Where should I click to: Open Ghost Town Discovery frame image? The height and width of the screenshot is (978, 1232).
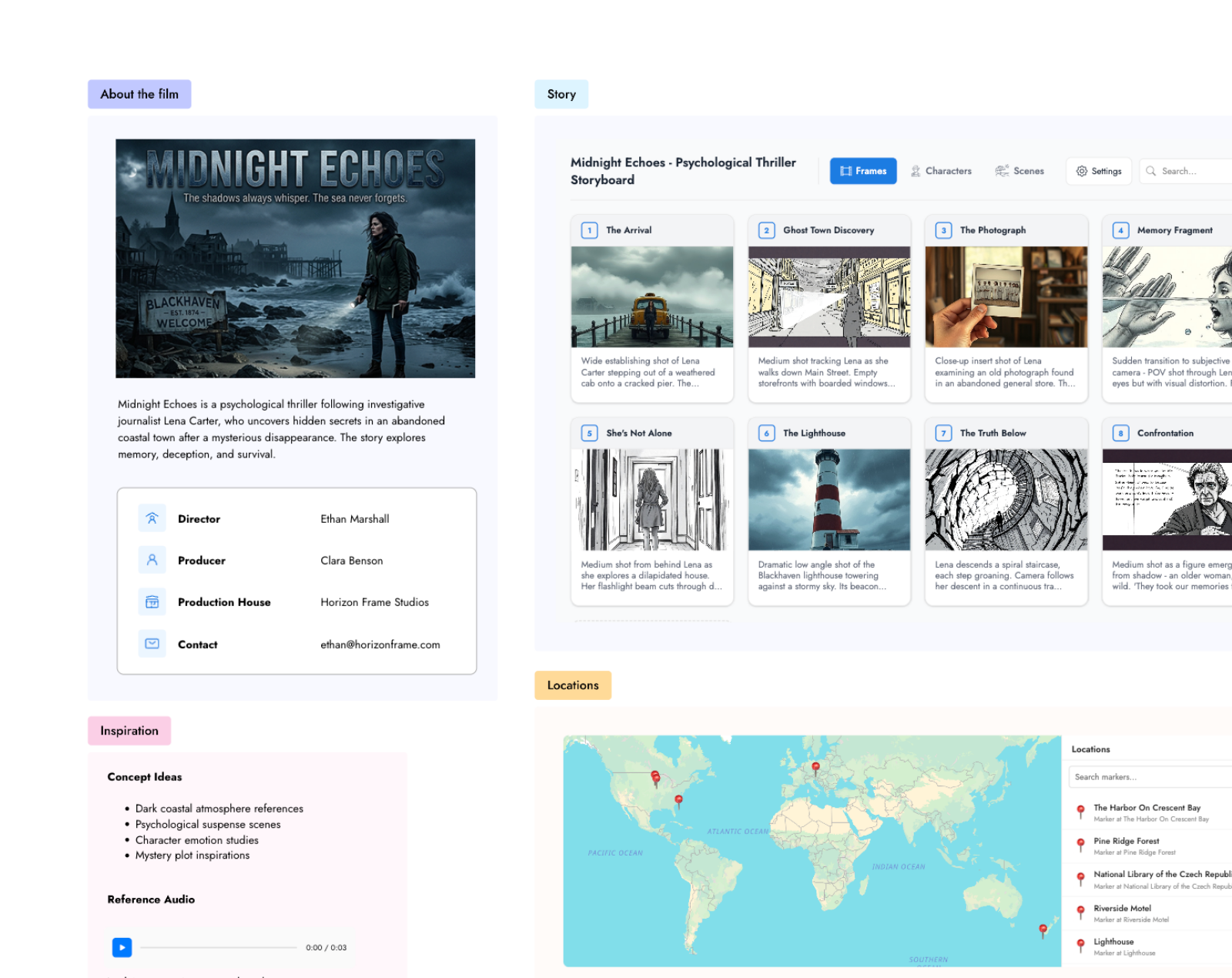[829, 296]
